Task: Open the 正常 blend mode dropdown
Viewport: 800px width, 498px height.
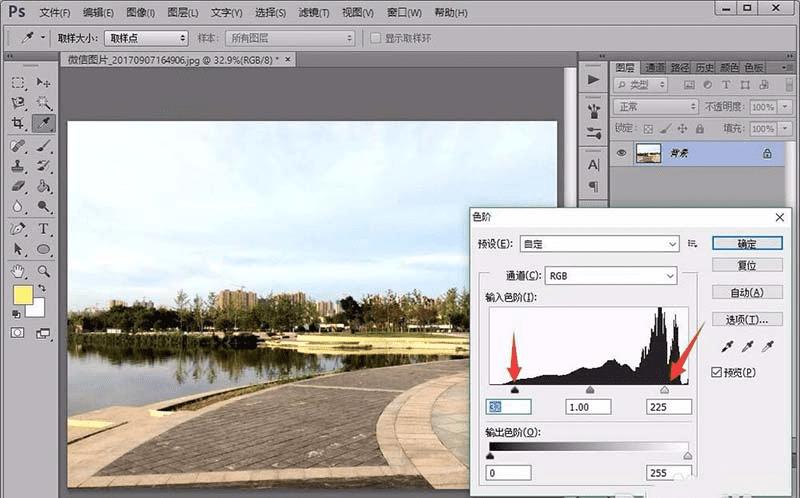Action: pos(656,106)
